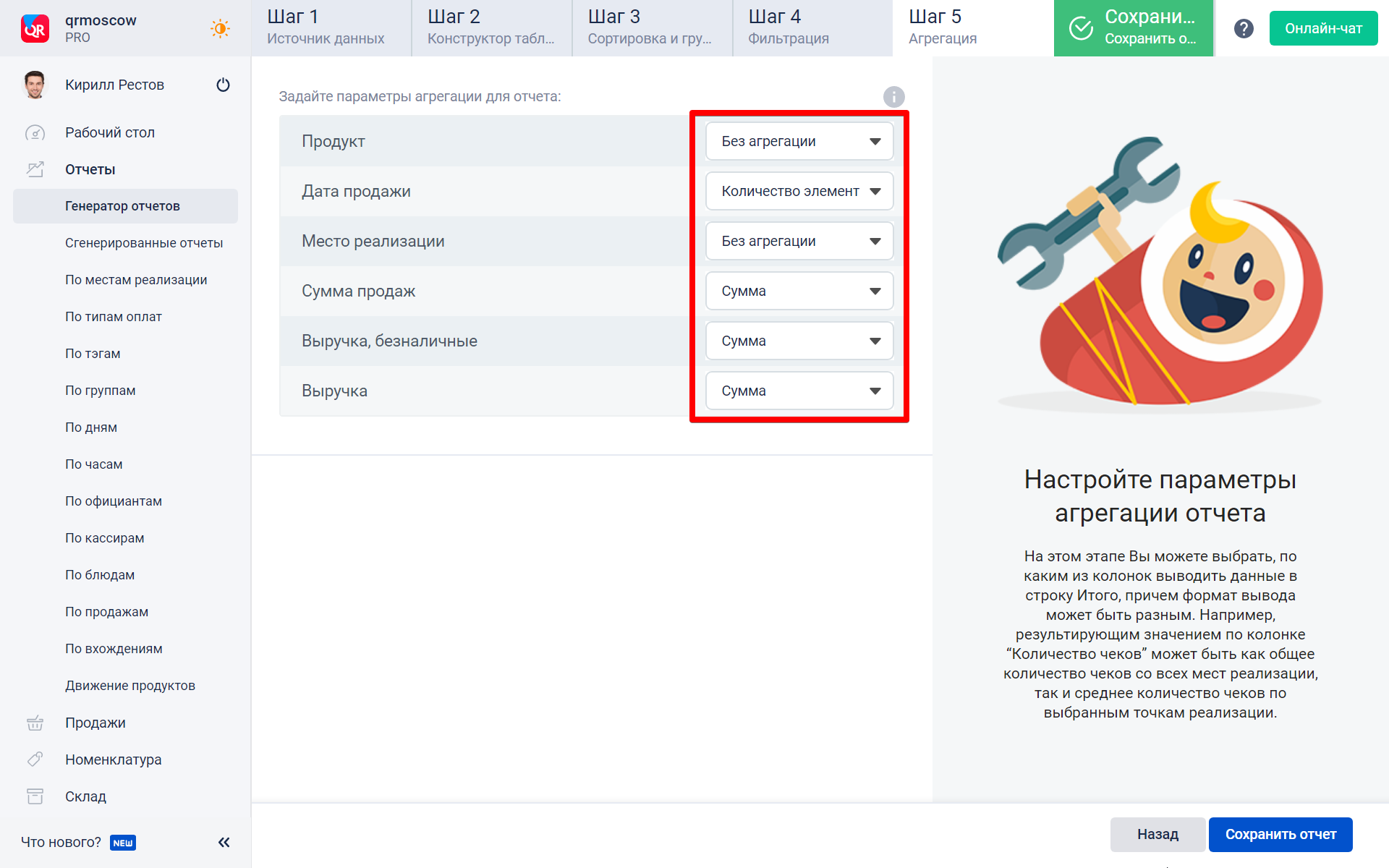Open Дата продажи aggregation dropdown
1389x868 pixels.
(x=799, y=191)
